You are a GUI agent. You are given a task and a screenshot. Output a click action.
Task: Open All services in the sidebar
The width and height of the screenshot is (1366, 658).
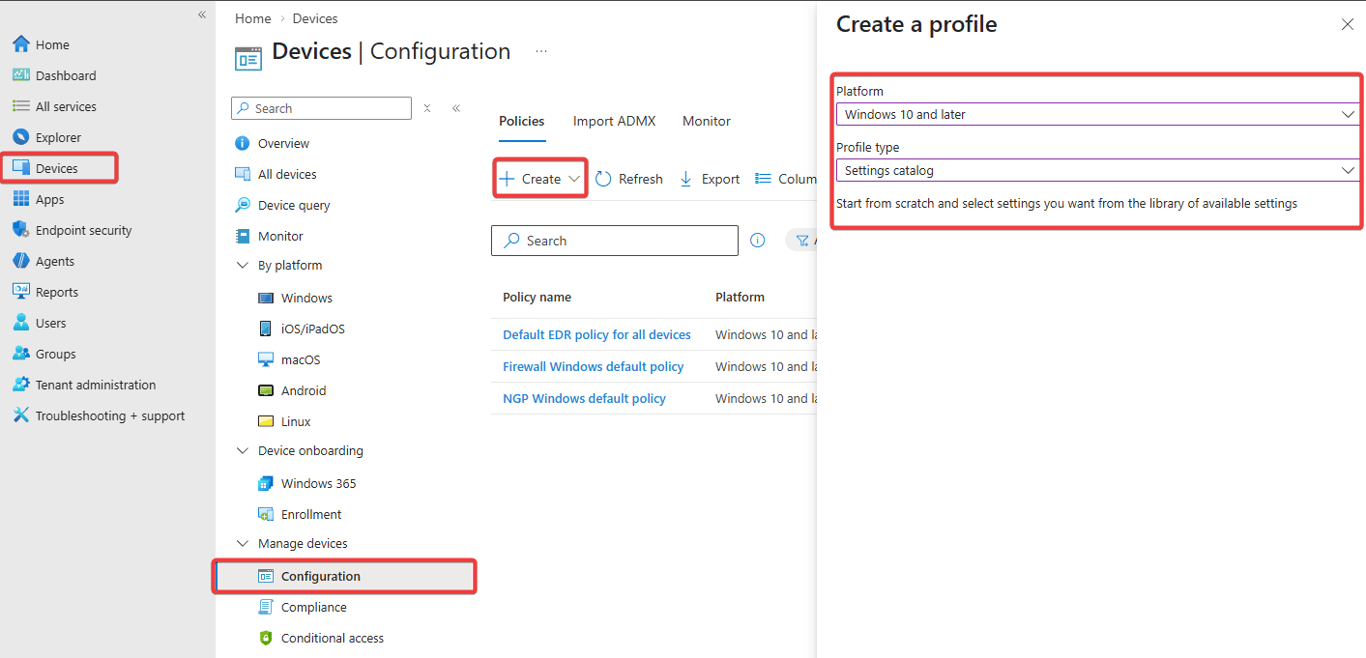66,106
